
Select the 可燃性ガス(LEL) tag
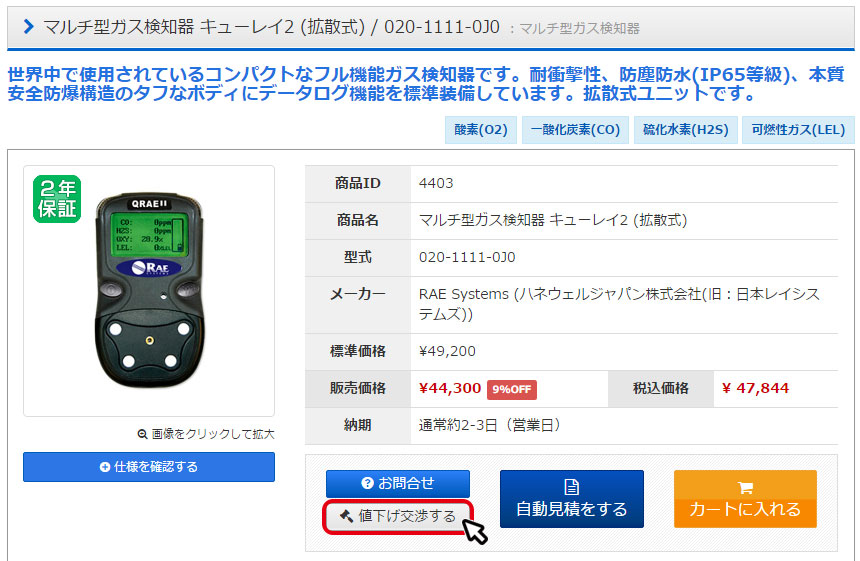click(798, 130)
